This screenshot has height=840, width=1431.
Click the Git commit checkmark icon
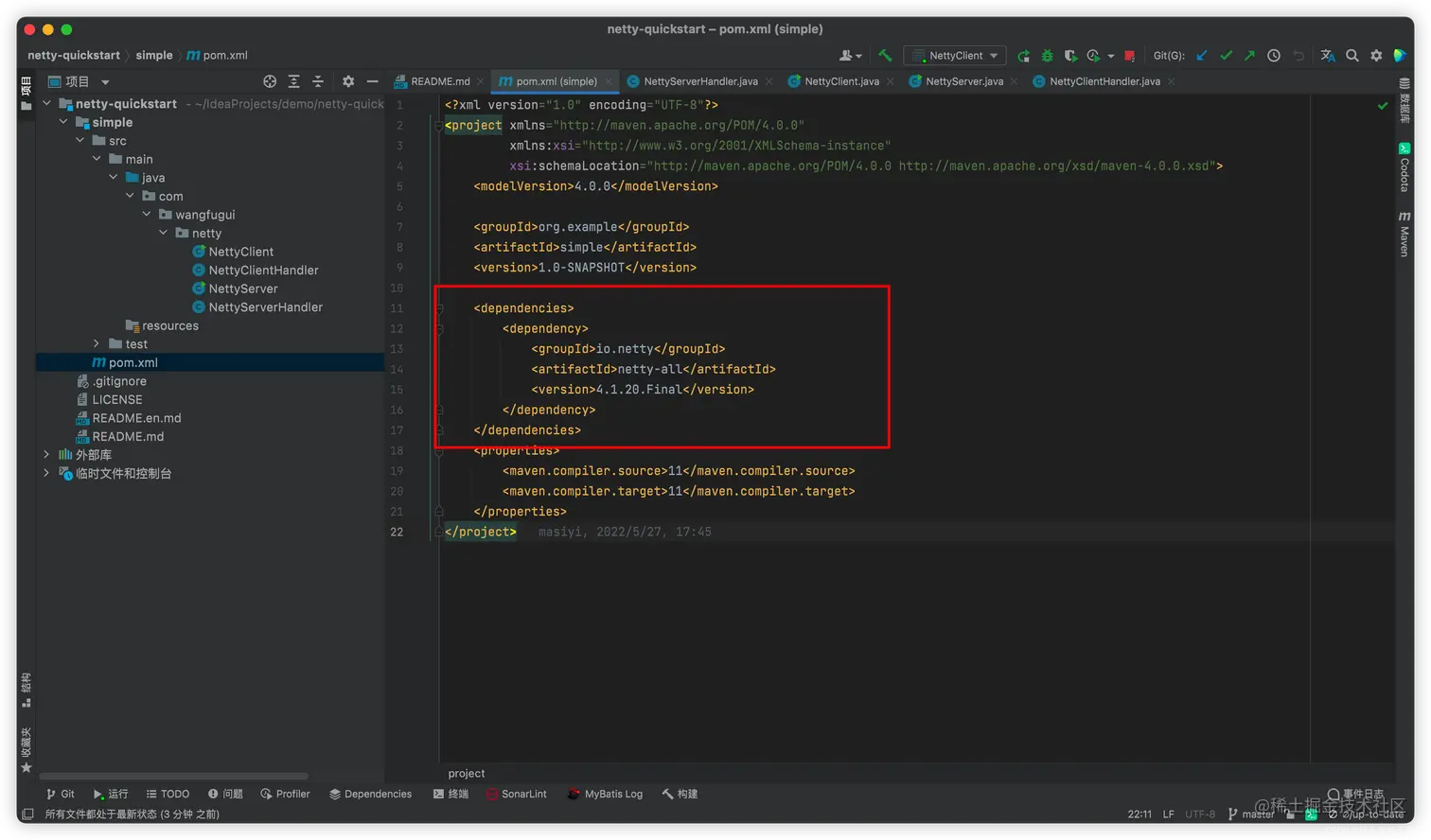tap(1226, 56)
